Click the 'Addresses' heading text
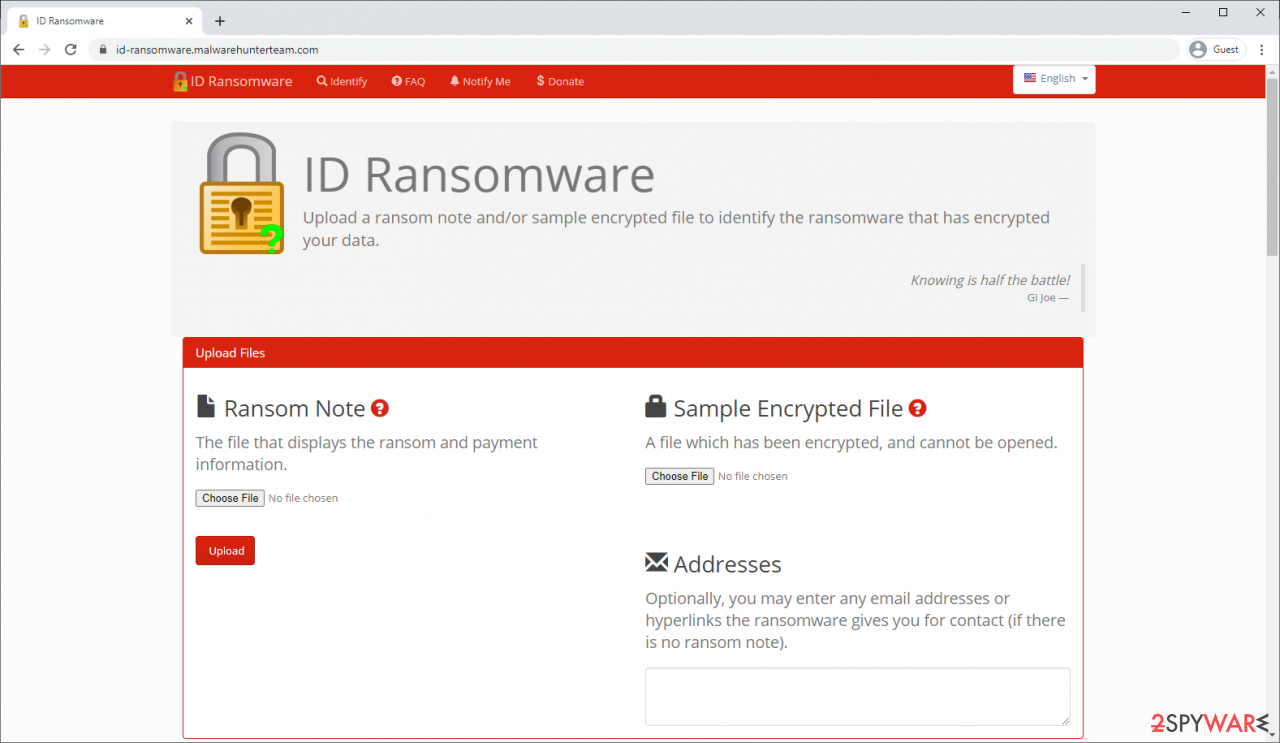Image resolution: width=1280 pixels, height=743 pixels. (727, 564)
